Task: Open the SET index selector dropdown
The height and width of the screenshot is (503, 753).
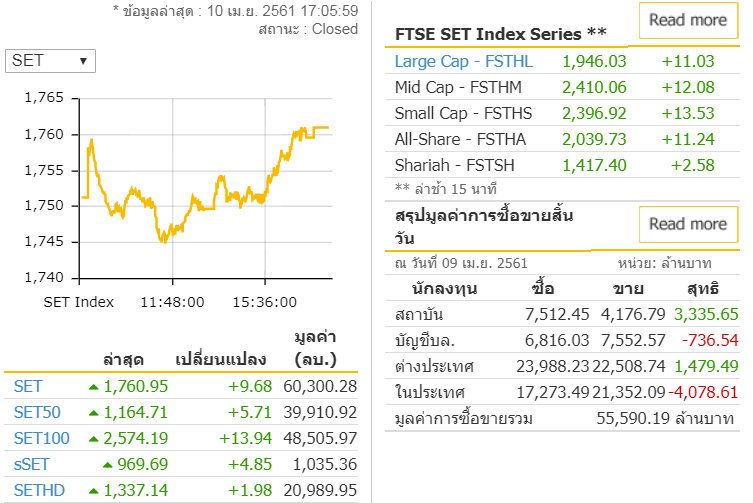Action: point(51,61)
